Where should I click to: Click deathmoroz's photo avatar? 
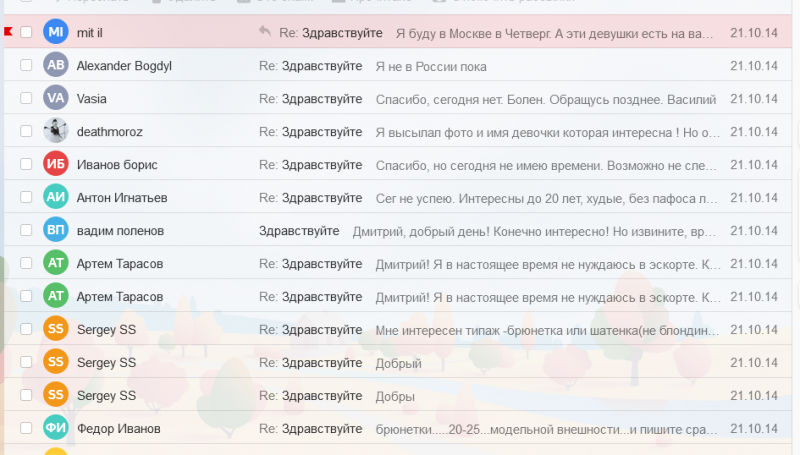56,131
